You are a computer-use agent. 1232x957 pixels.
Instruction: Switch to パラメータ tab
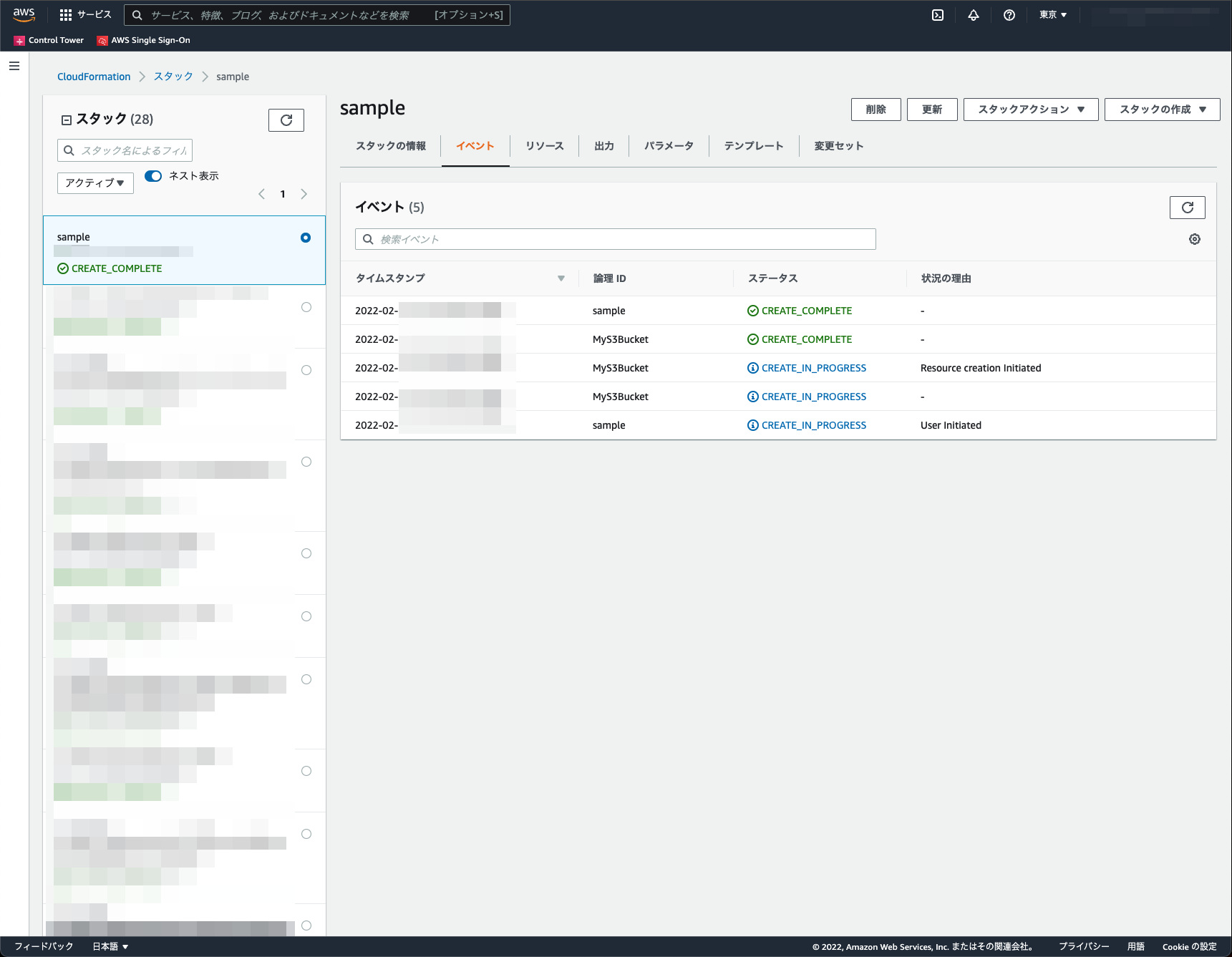[669, 146]
